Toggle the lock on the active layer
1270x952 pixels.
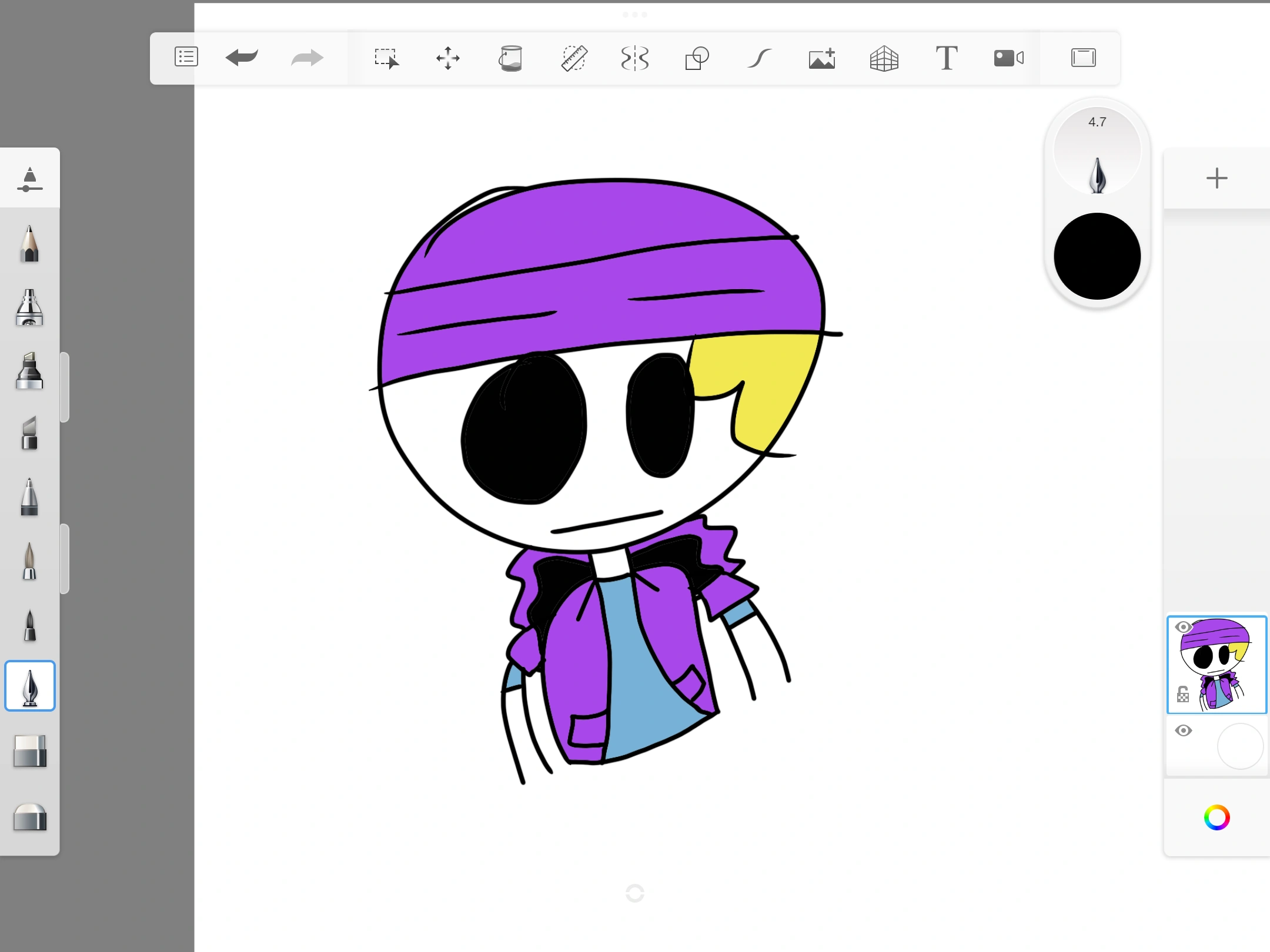(x=1184, y=693)
